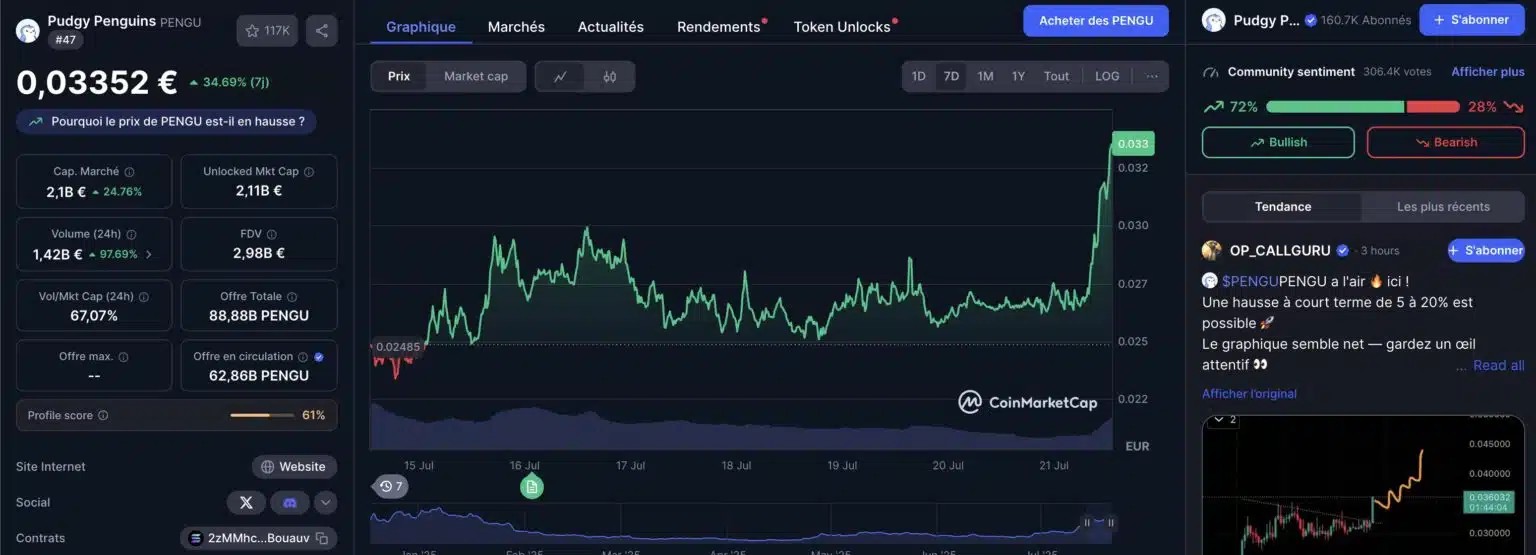Open the Rendements tab
The width and height of the screenshot is (1536, 555).
[x=719, y=27]
